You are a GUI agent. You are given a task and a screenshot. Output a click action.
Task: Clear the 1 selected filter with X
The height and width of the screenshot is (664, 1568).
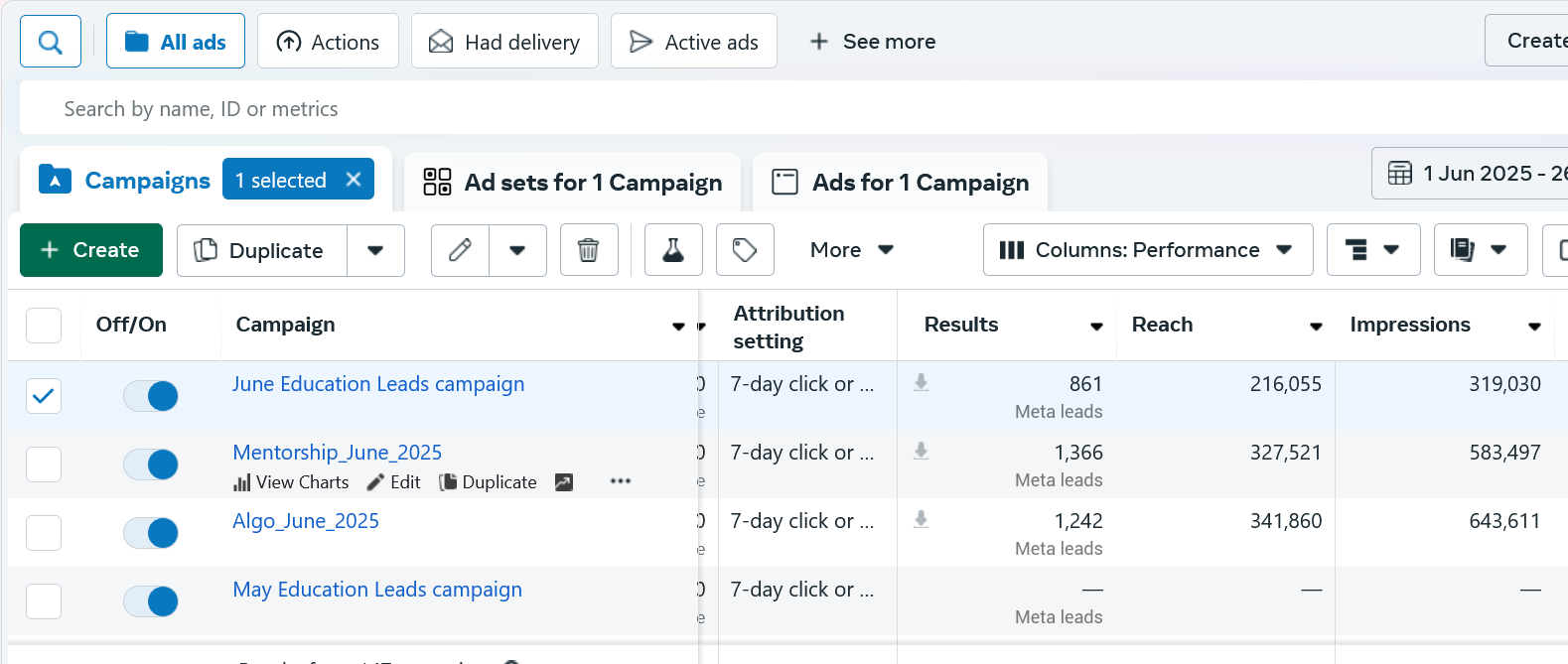pyautogui.click(x=354, y=180)
